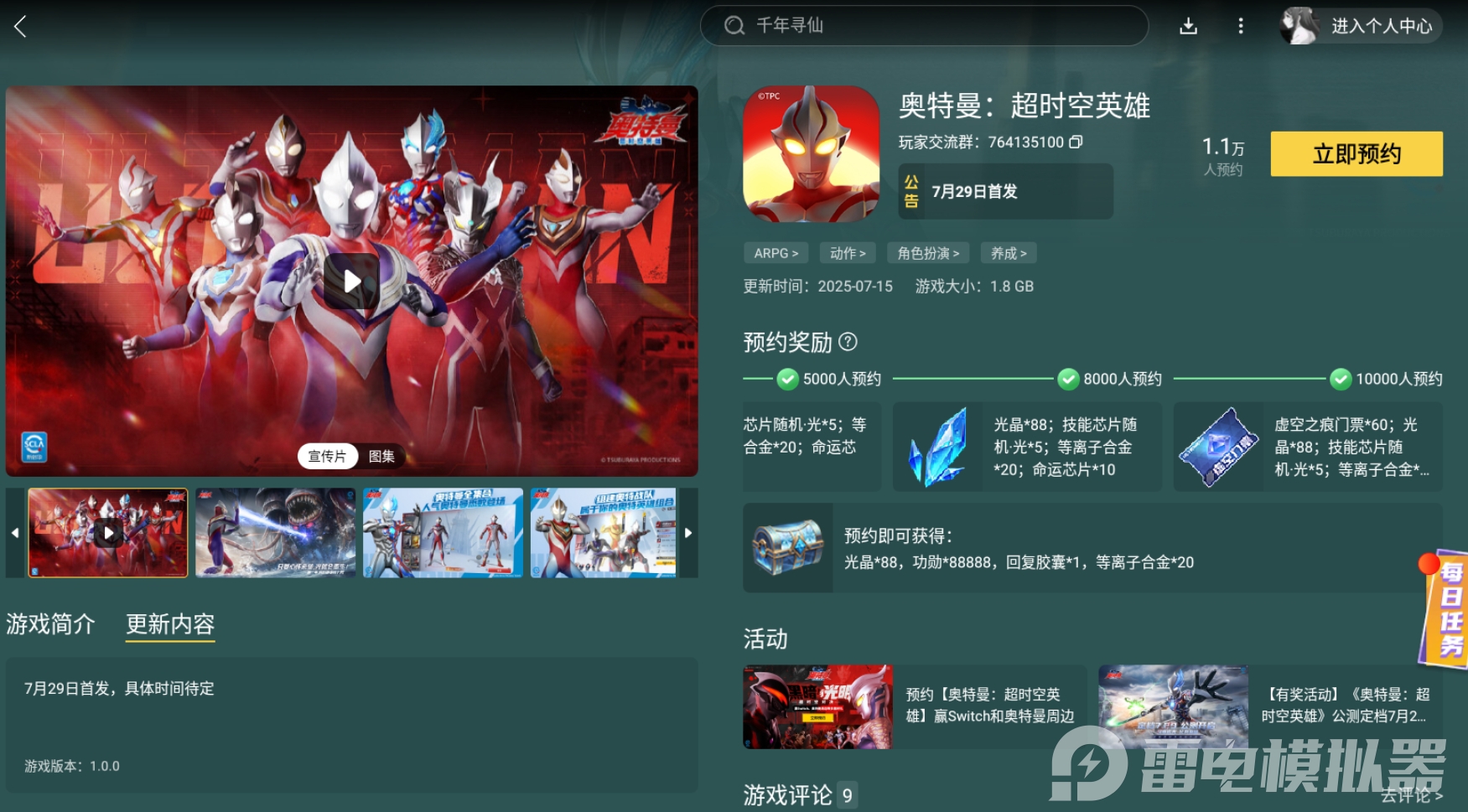Viewport: 1468px width, 812px height.
Task: Reserve the game with 立即预约
Action: (x=1356, y=153)
